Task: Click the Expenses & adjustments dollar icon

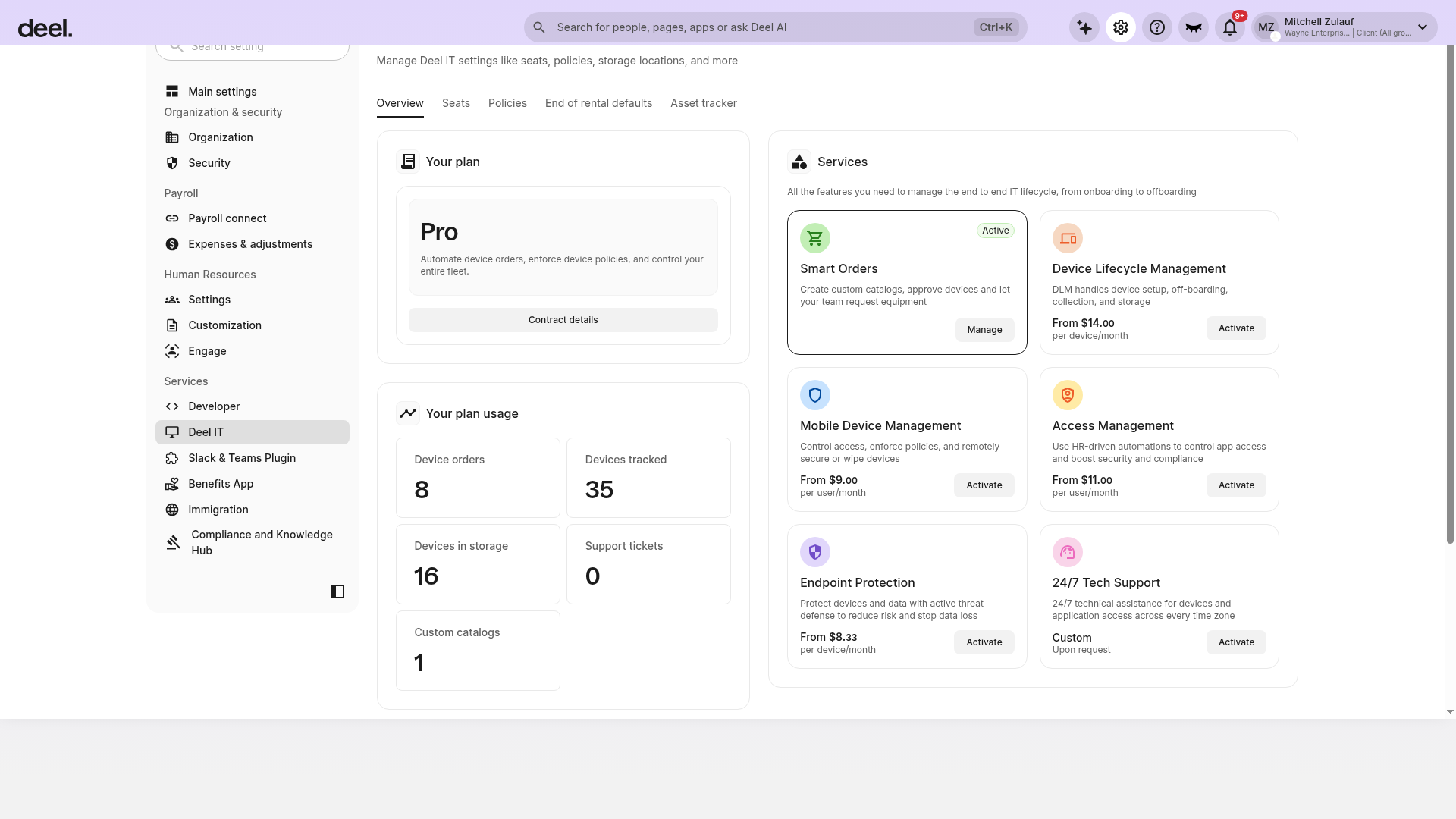Action: 172,244
